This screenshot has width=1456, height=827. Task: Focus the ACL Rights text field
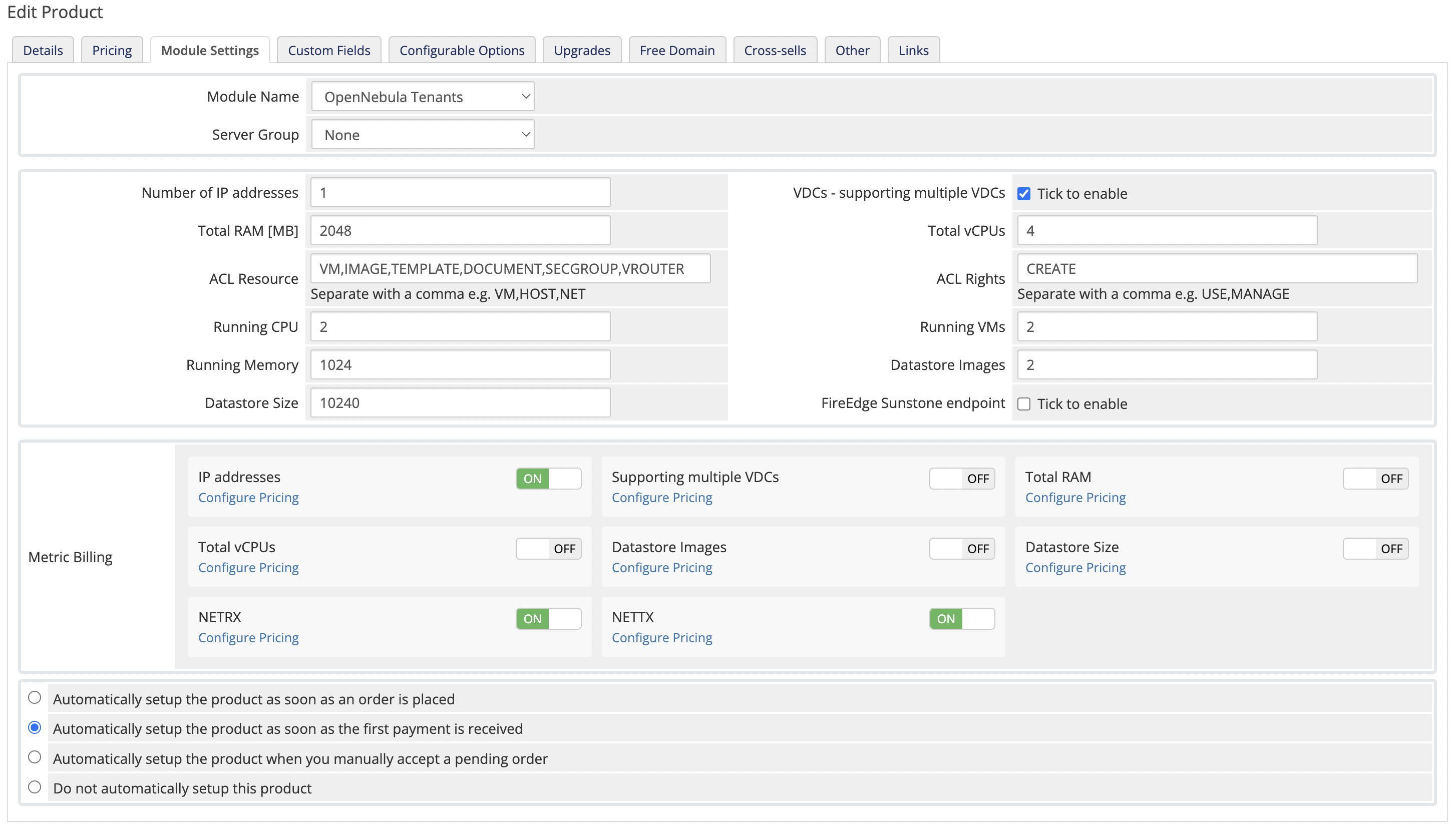1216,269
